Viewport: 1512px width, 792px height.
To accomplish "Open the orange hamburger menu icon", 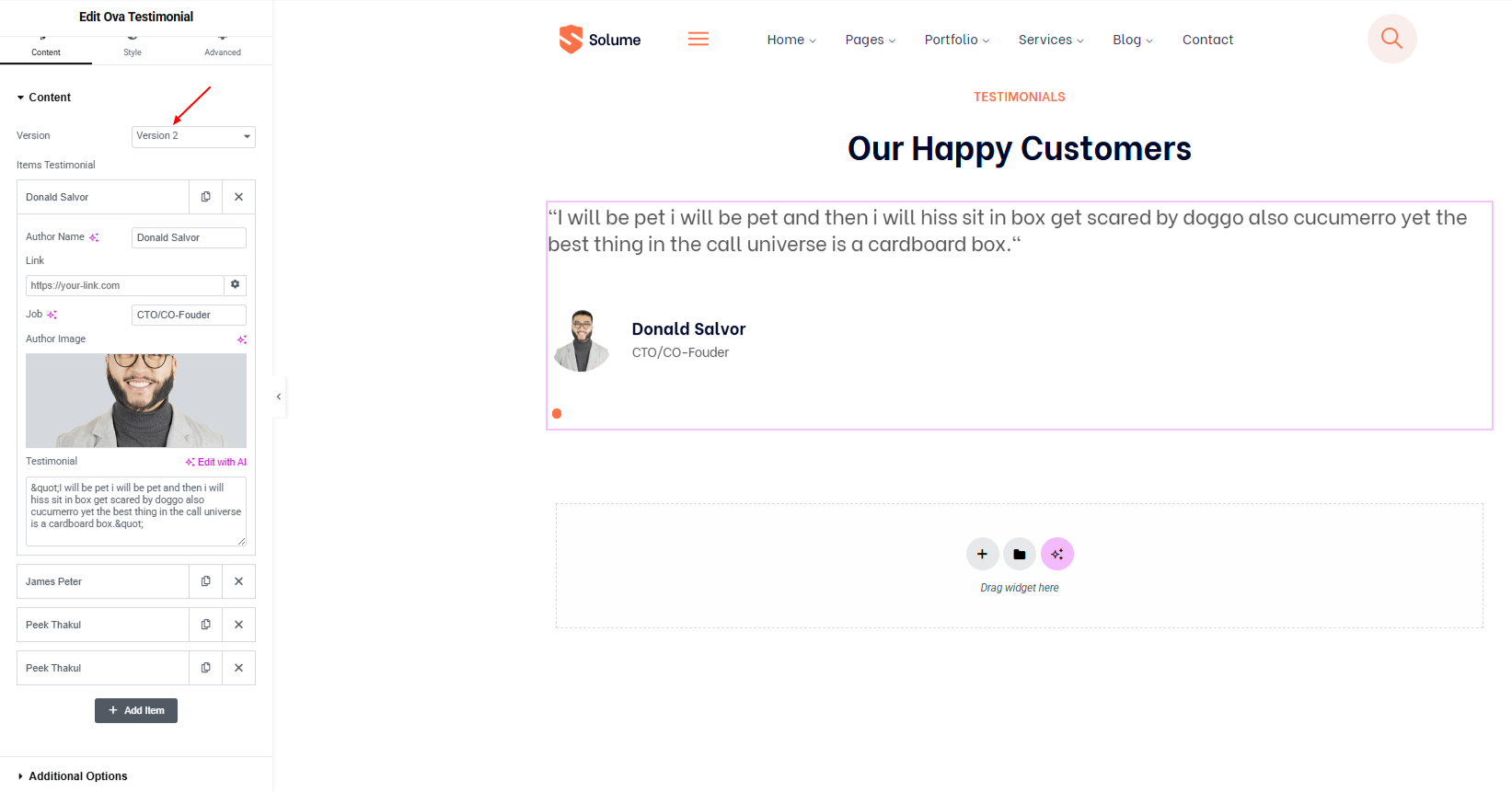I will [698, 39].
